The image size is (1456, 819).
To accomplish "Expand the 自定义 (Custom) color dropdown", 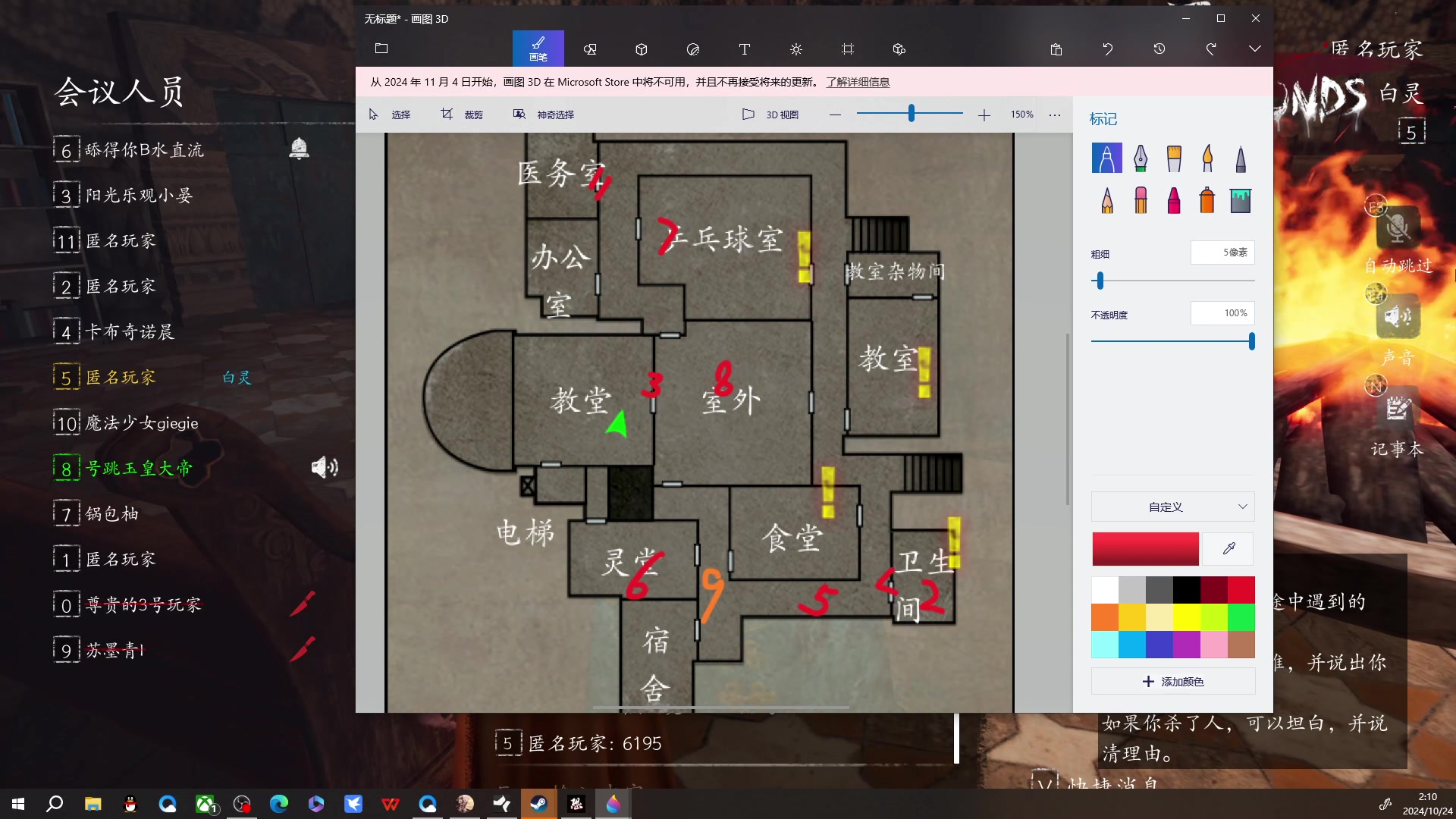I will point(1172,506).
